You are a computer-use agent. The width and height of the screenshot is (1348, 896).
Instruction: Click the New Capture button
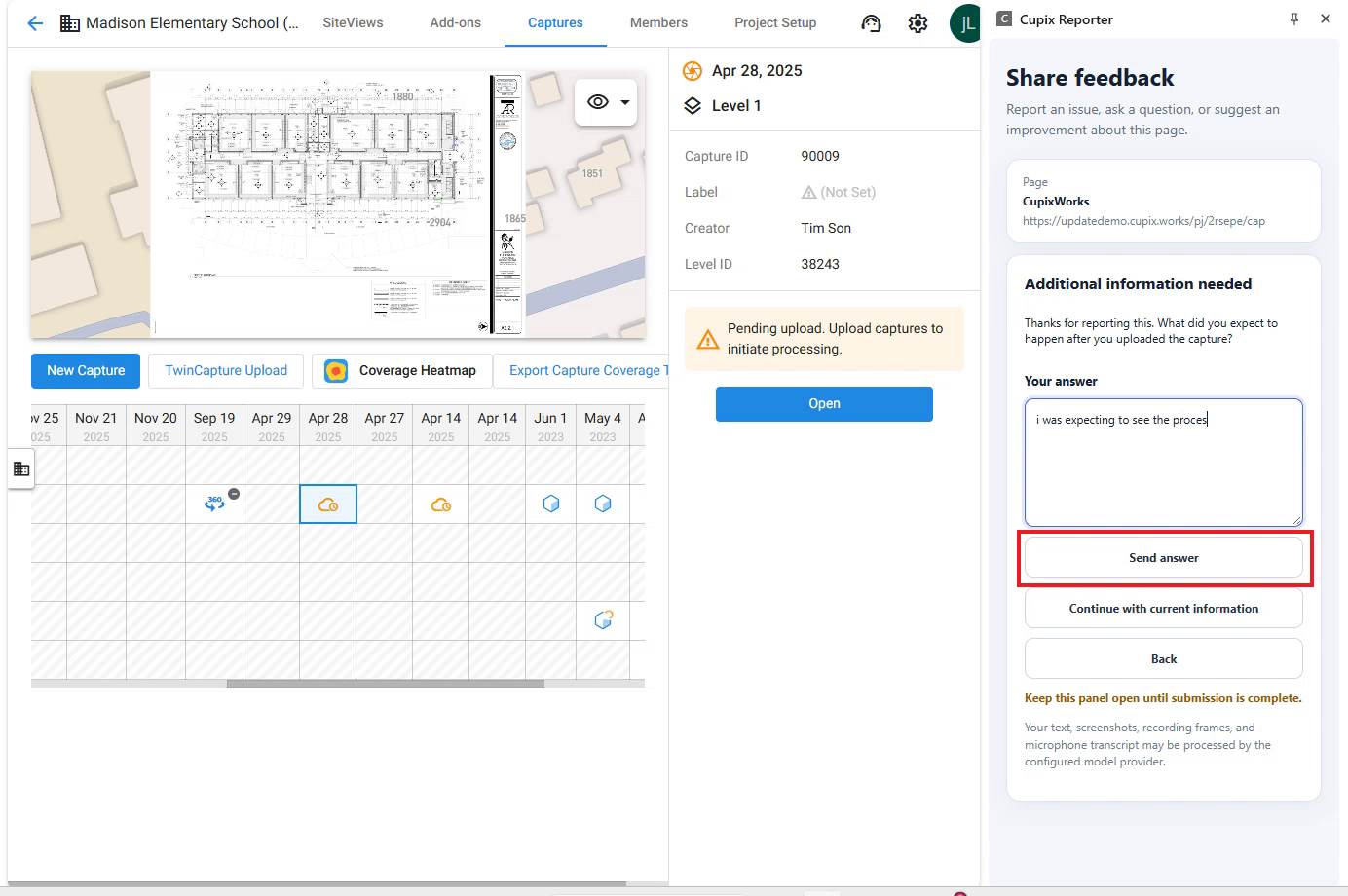click(x=86, y=371)
